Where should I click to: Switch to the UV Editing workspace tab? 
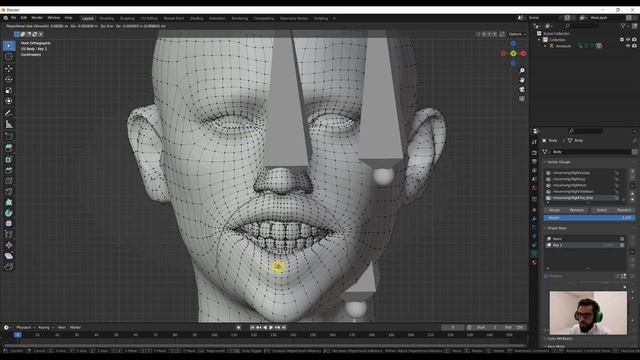pyautogui.click(x=149, y=18)
